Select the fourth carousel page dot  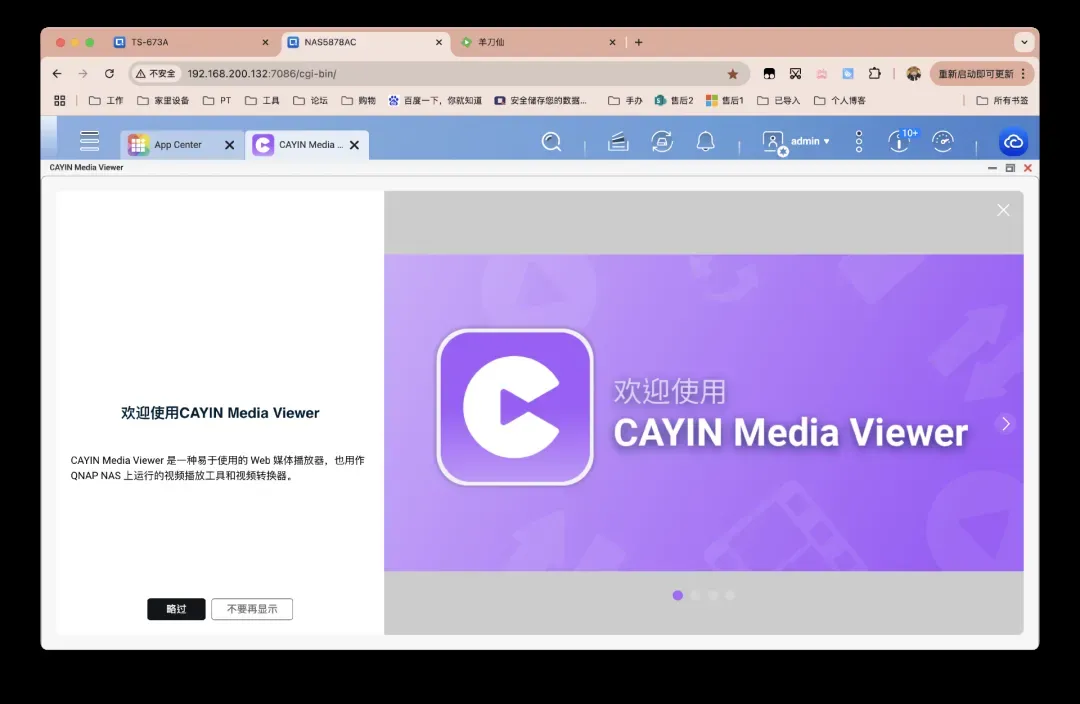(x=730, y=595)
